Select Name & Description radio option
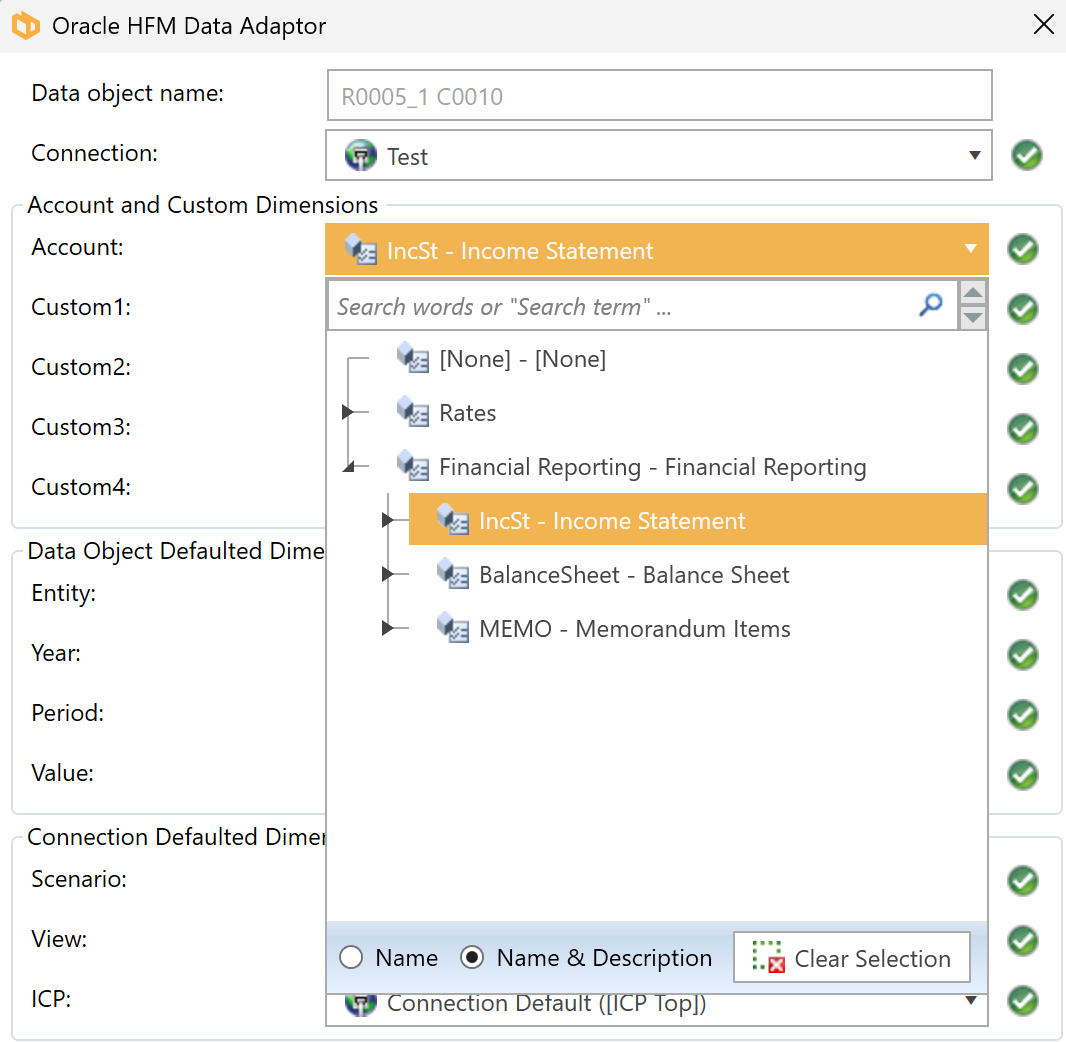This screenshot has height=1042, width=1066. pos(472,958)
